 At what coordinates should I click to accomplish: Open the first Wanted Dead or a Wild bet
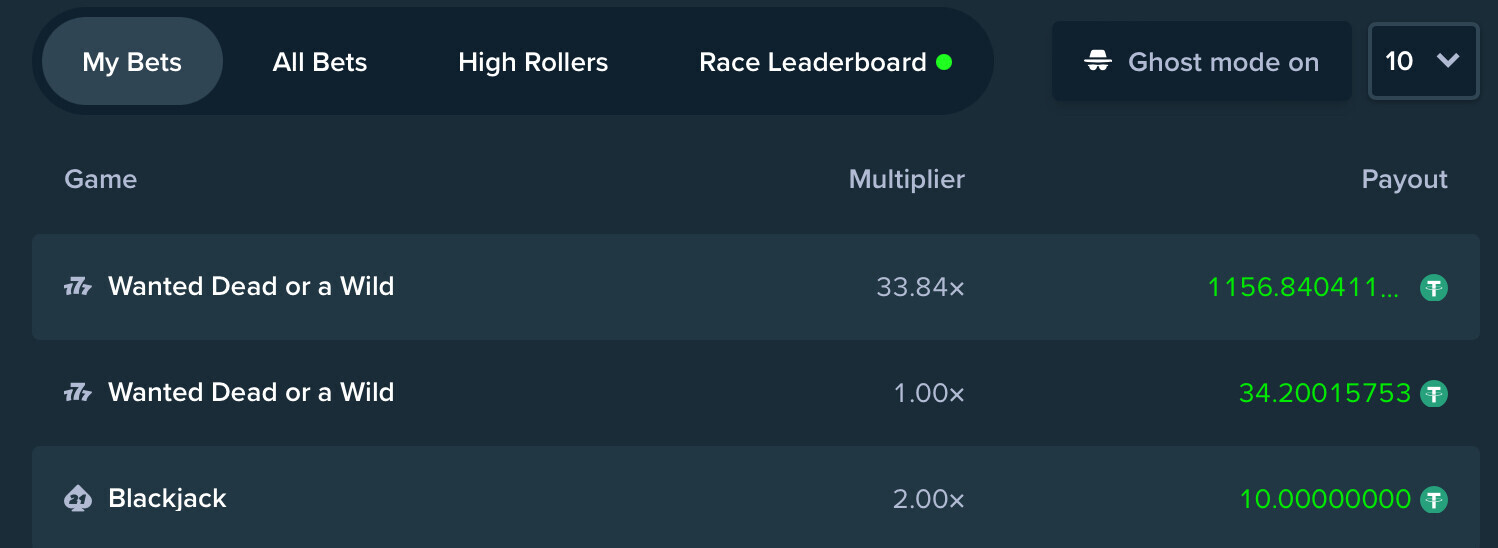tap(755, 287)
